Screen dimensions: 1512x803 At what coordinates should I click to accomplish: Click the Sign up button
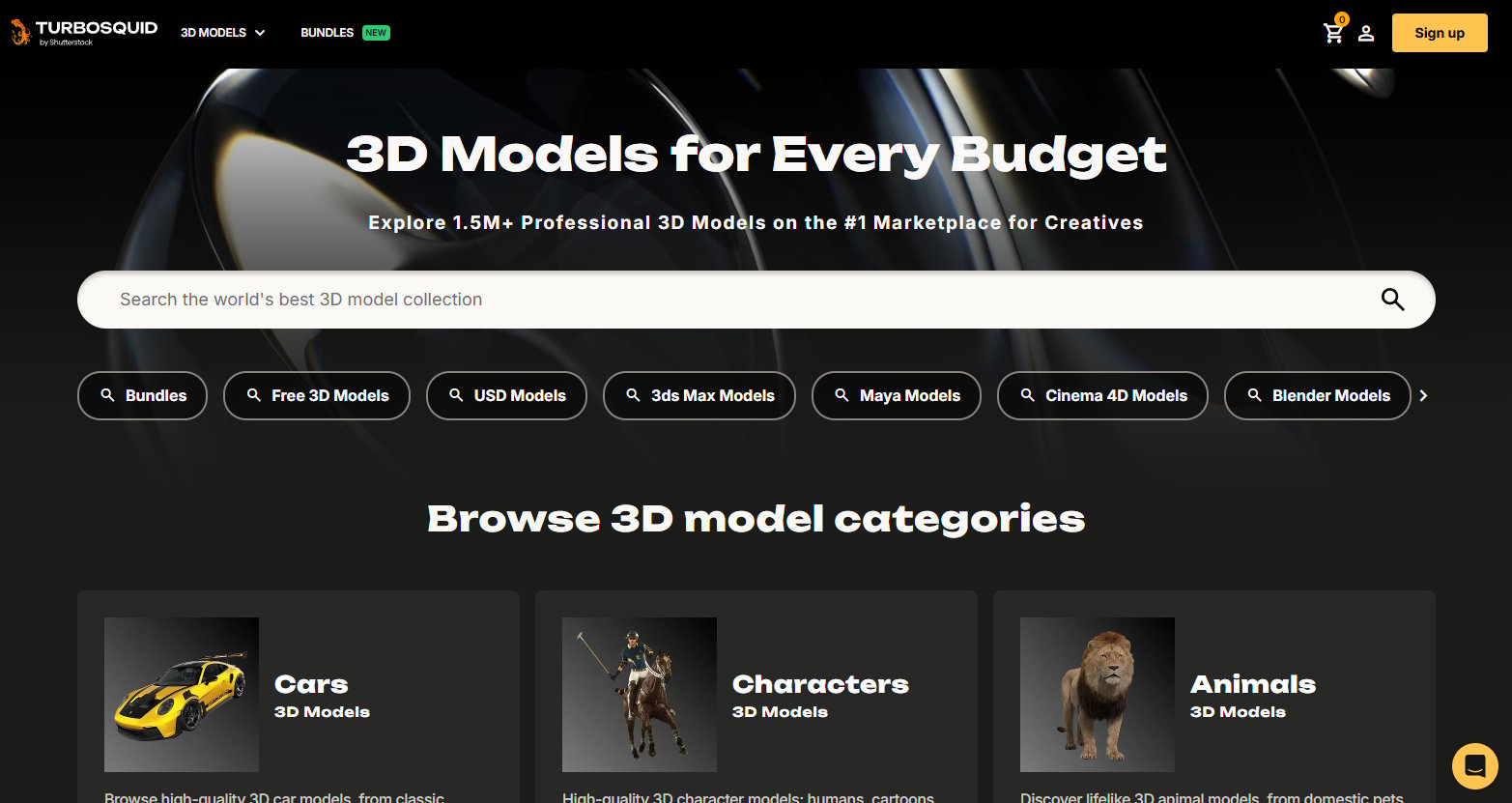click(x=1440, y=33)
